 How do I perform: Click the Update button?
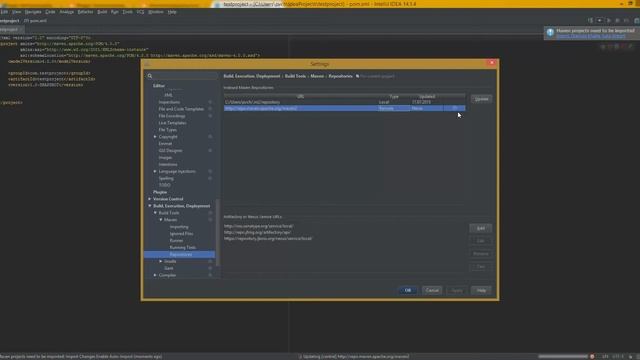[481, 99]
